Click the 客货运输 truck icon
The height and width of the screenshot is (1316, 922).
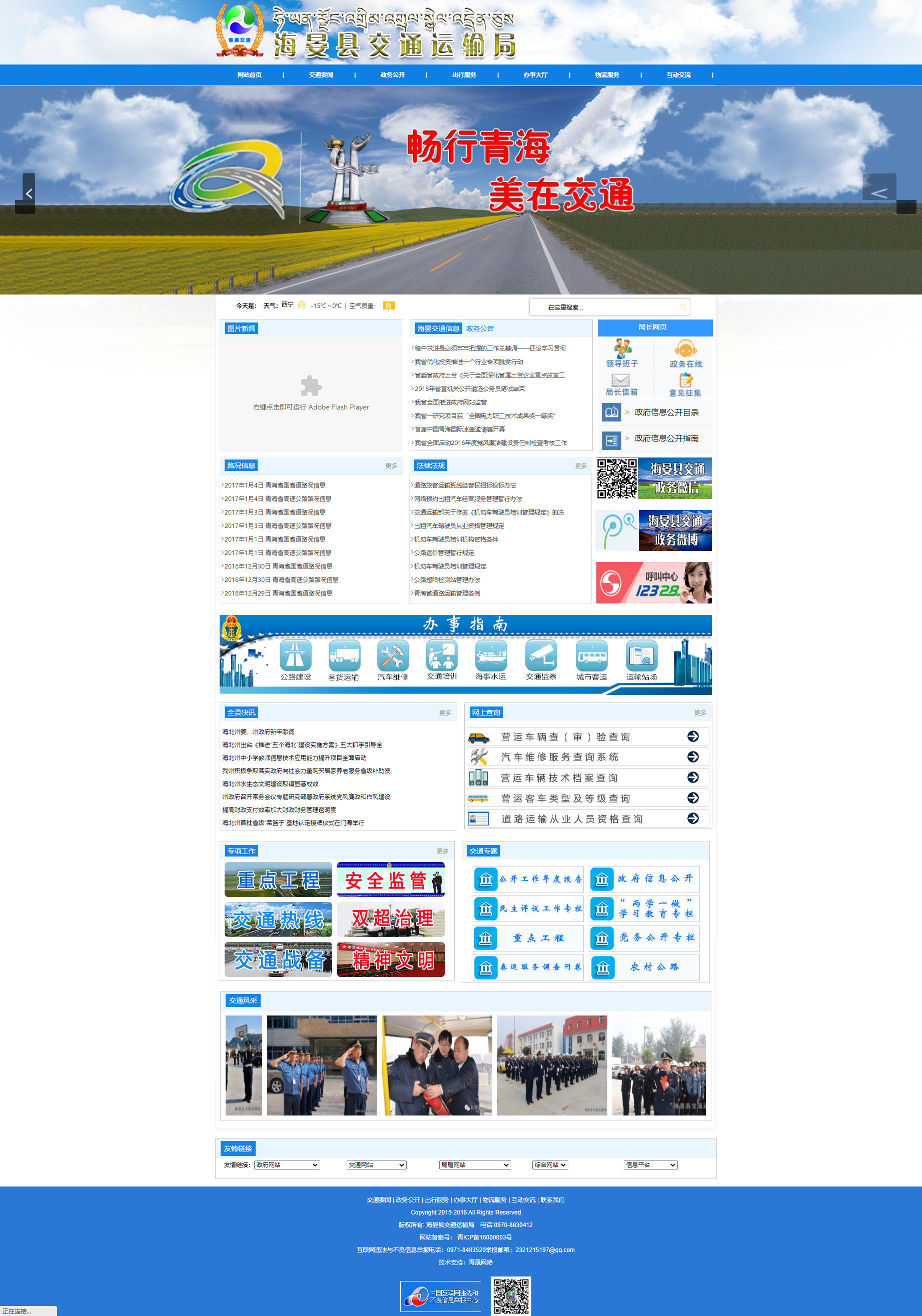pos(344,655)
